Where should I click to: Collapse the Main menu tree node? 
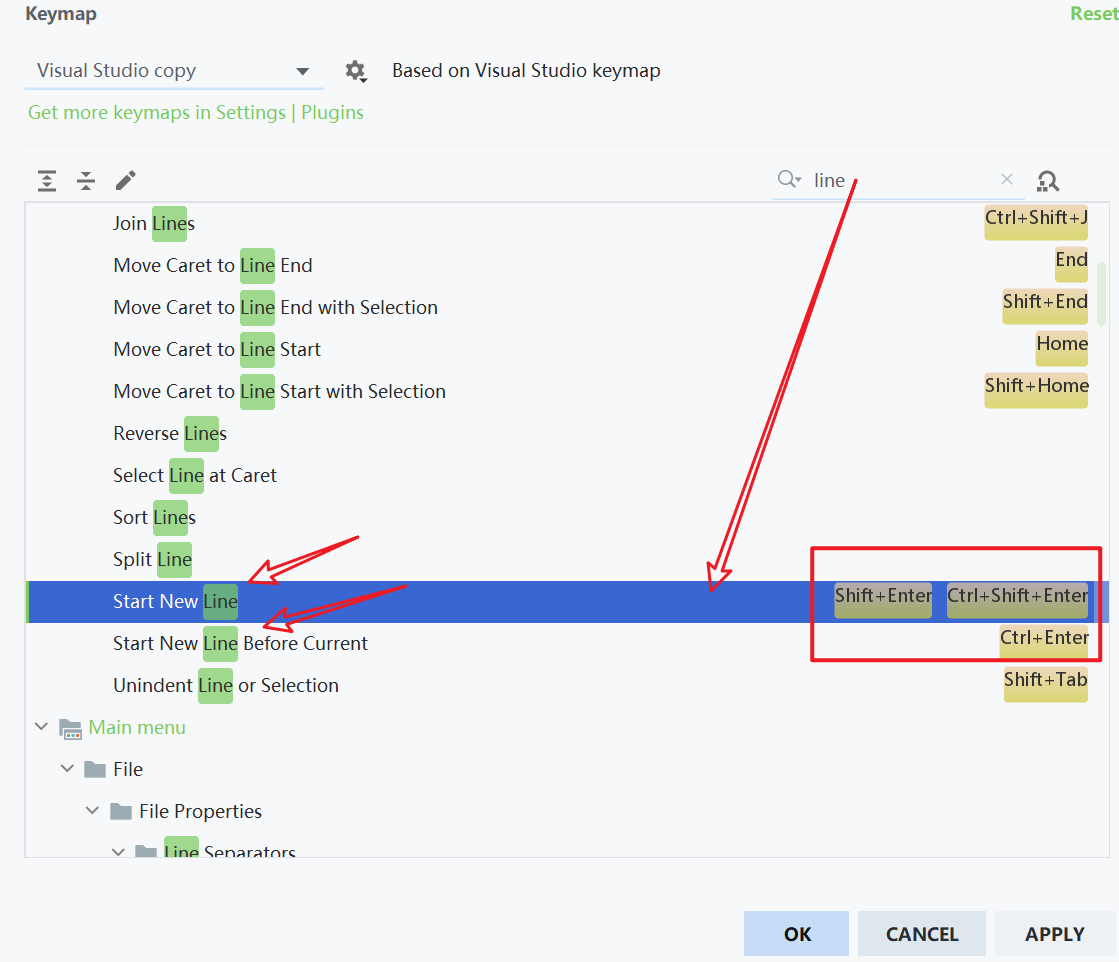coord(41,727)
